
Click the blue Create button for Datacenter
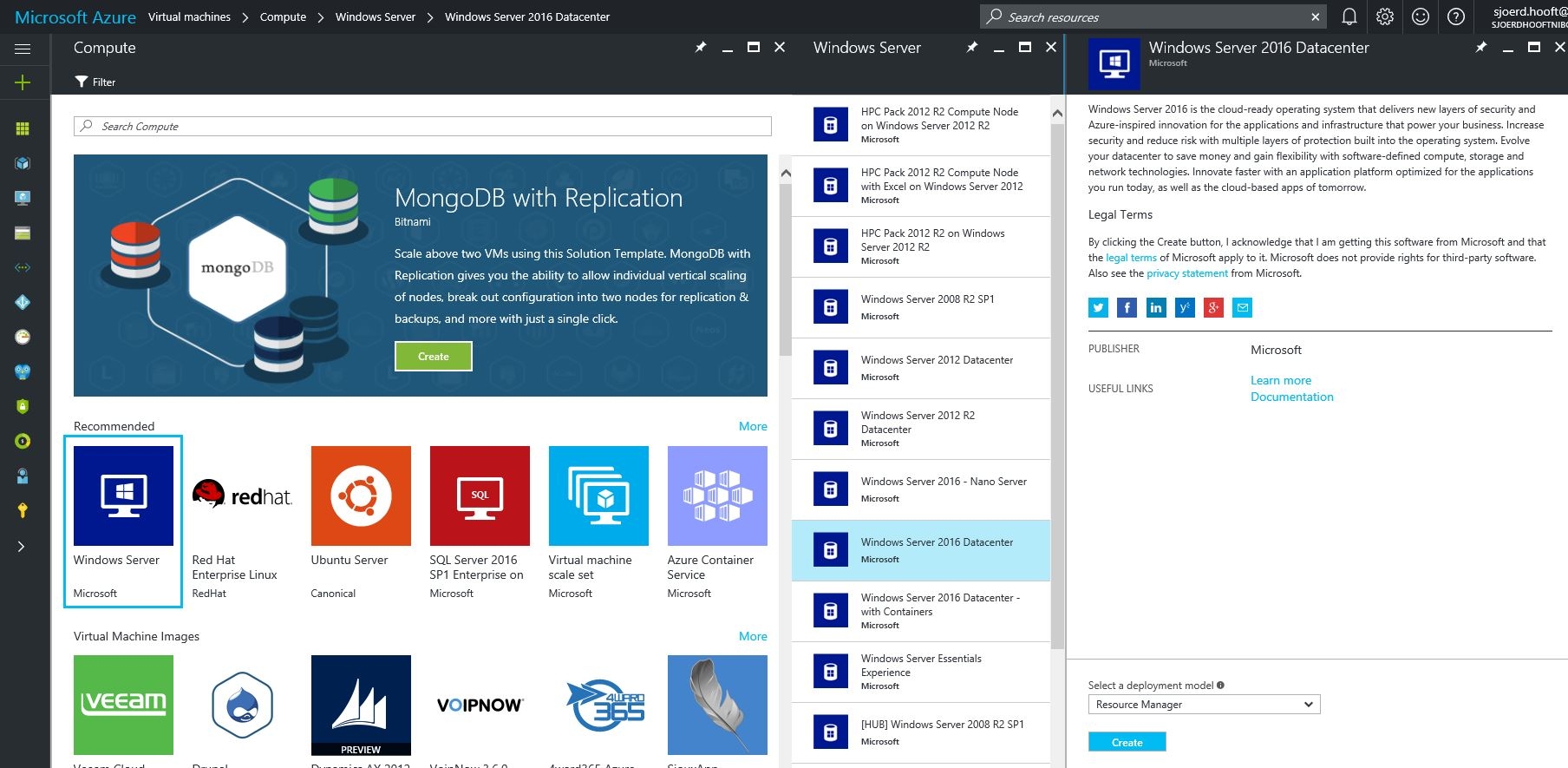[x=1127, y=742]
